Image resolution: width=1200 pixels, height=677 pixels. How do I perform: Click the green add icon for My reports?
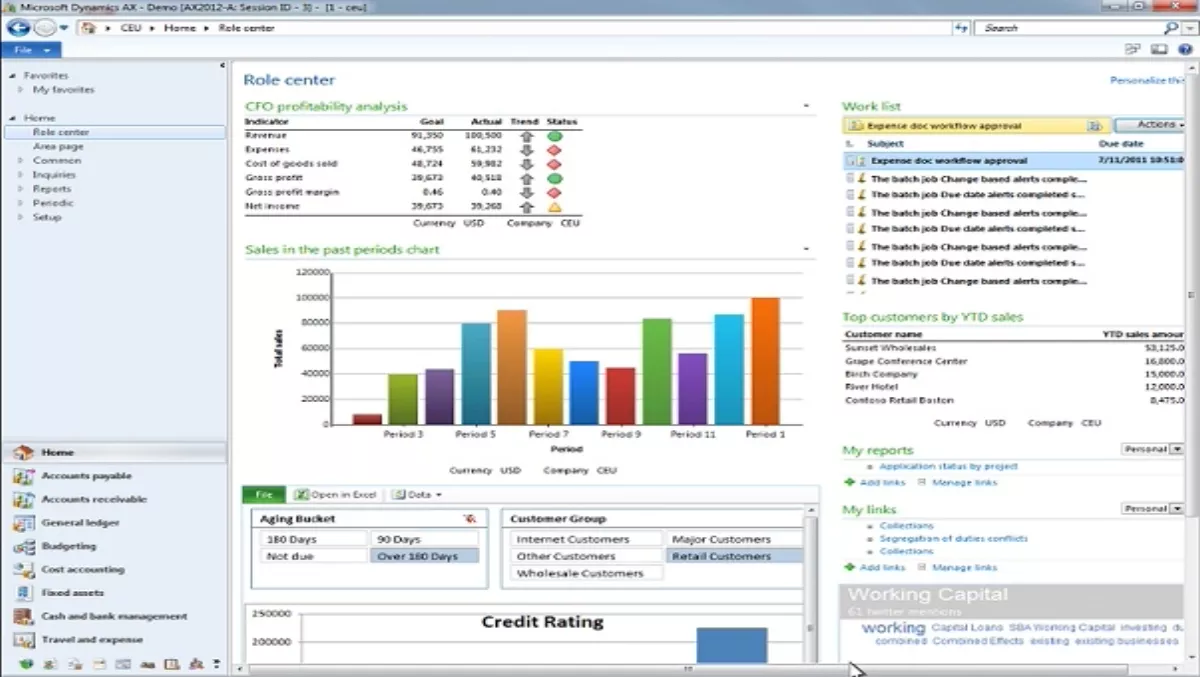pos(850,482)
